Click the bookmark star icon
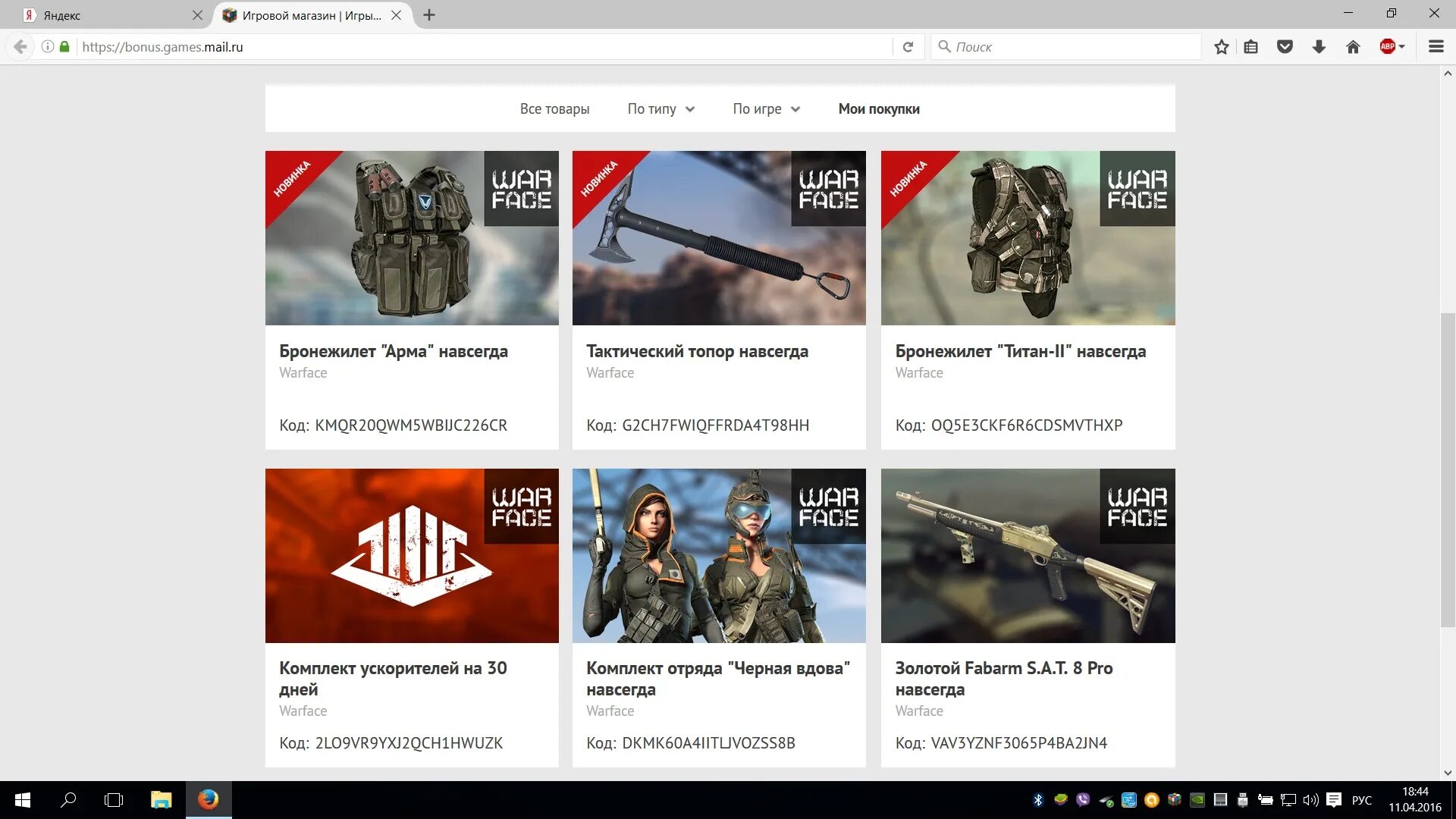Viewport: 1456px width, 819px height. point(1221,47)
